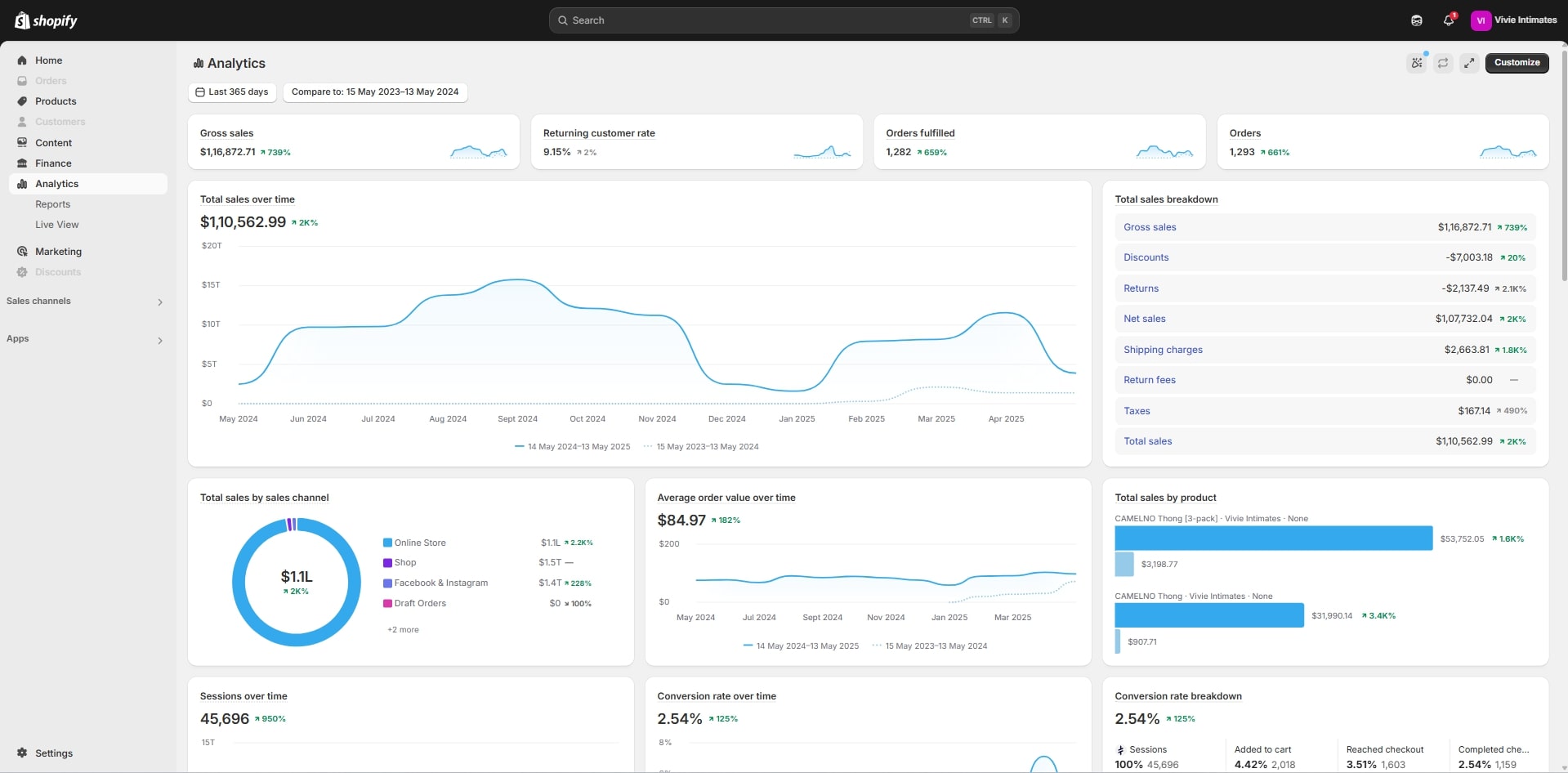Screen dimensions: 1568x773
Task: Click the VI store avatar
Action: (x=1481, y=20)
